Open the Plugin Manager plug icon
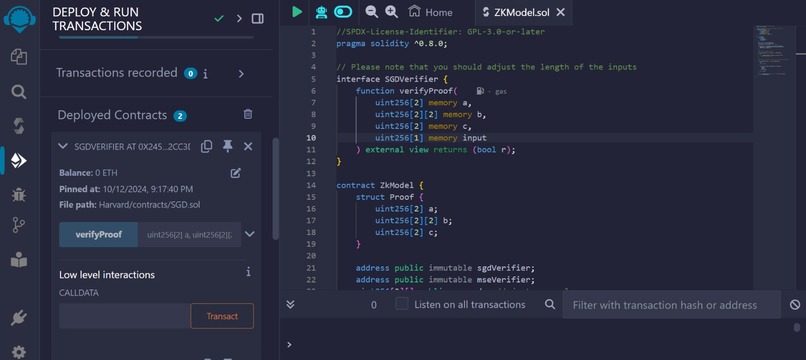This screenshot has height=360, width=806. point(19,318)
